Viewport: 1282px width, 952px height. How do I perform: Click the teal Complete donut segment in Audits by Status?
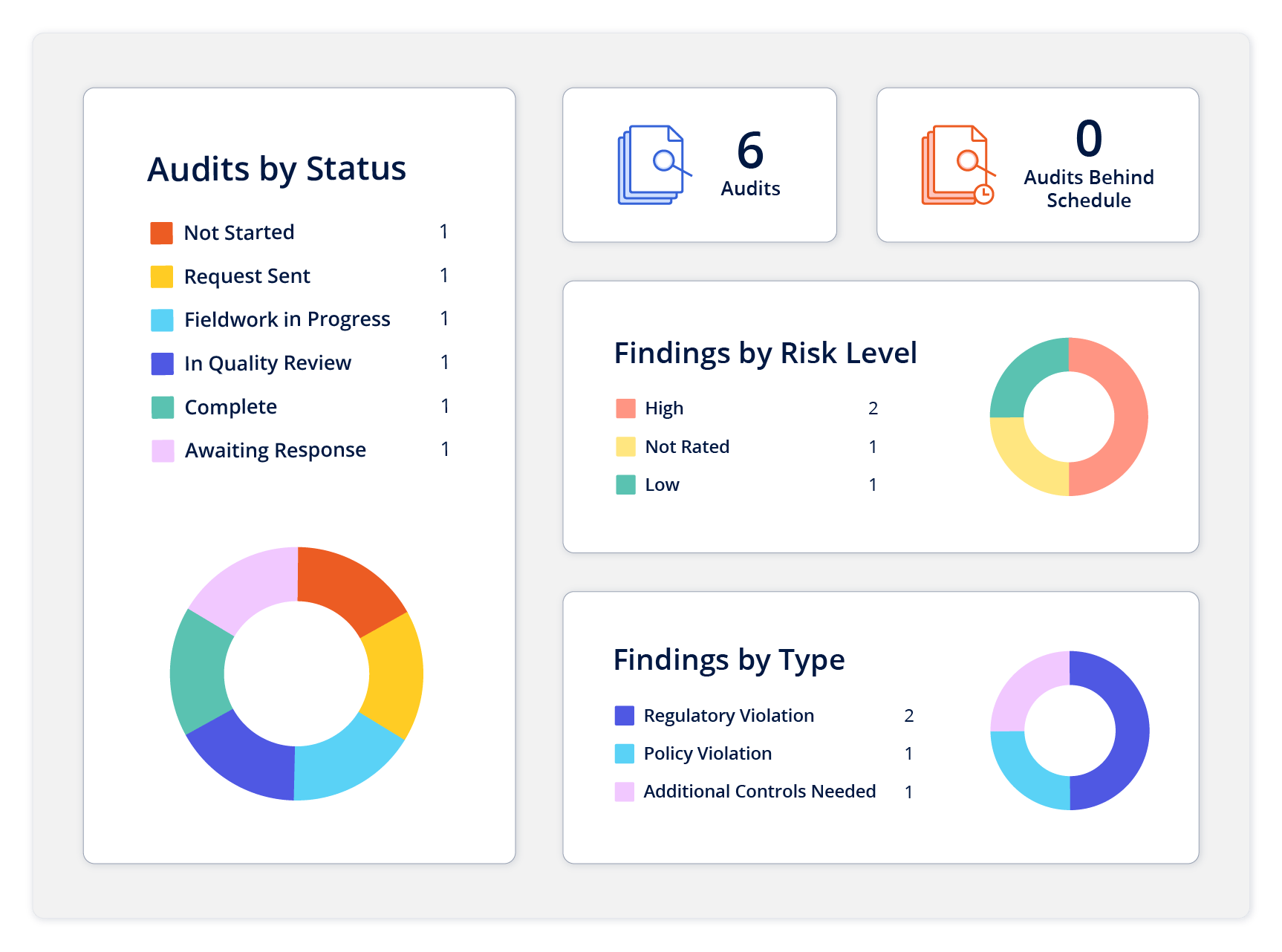coord(198,673)
